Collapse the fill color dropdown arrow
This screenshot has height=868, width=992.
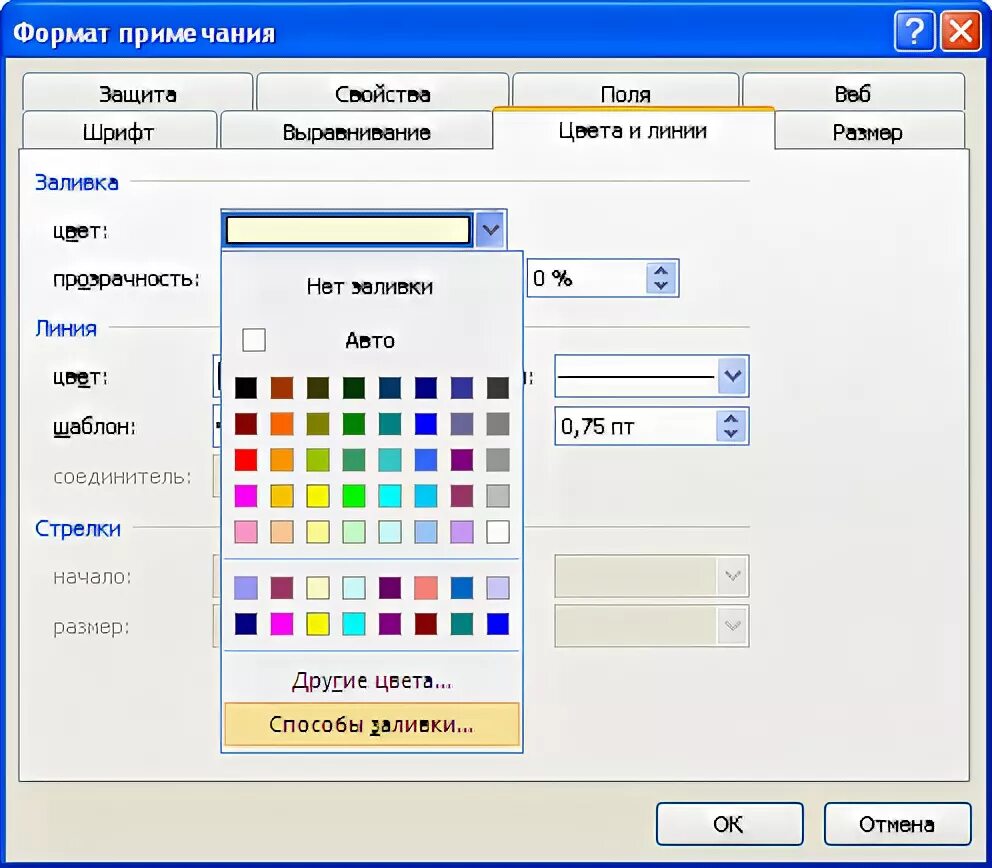point(490,229)
